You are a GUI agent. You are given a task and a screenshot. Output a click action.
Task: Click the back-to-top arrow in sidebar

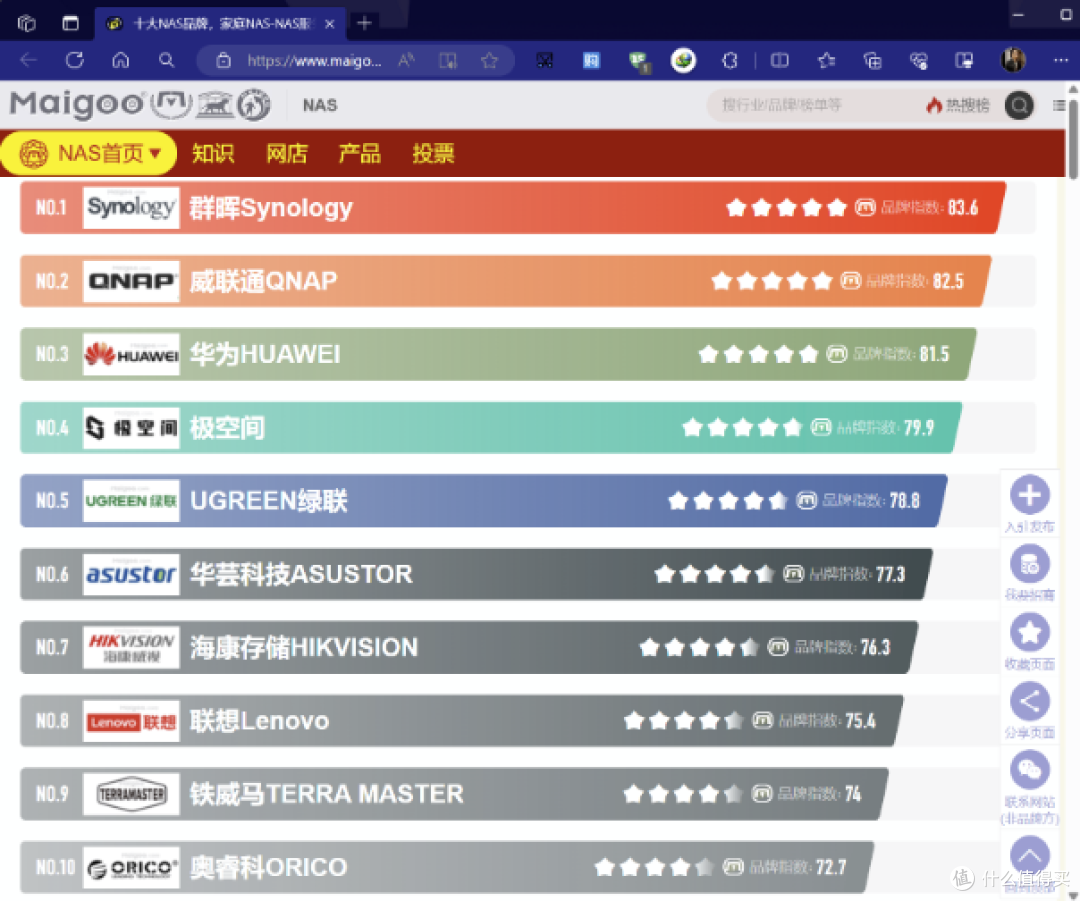pos(1030,855)
